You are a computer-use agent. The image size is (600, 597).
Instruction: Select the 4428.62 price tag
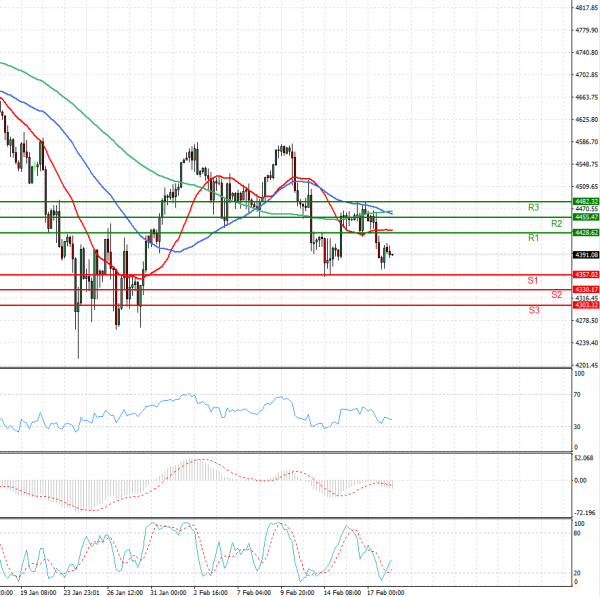[586, 233]
